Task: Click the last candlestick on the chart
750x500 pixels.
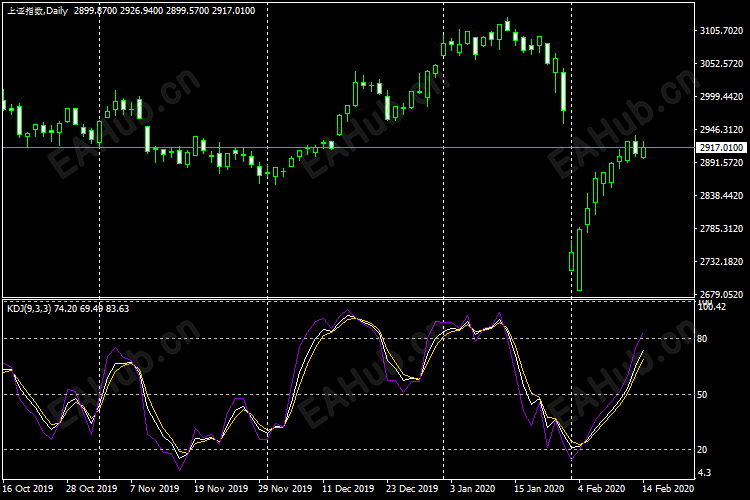Action: pyautogui.click(x=644, y=150)
